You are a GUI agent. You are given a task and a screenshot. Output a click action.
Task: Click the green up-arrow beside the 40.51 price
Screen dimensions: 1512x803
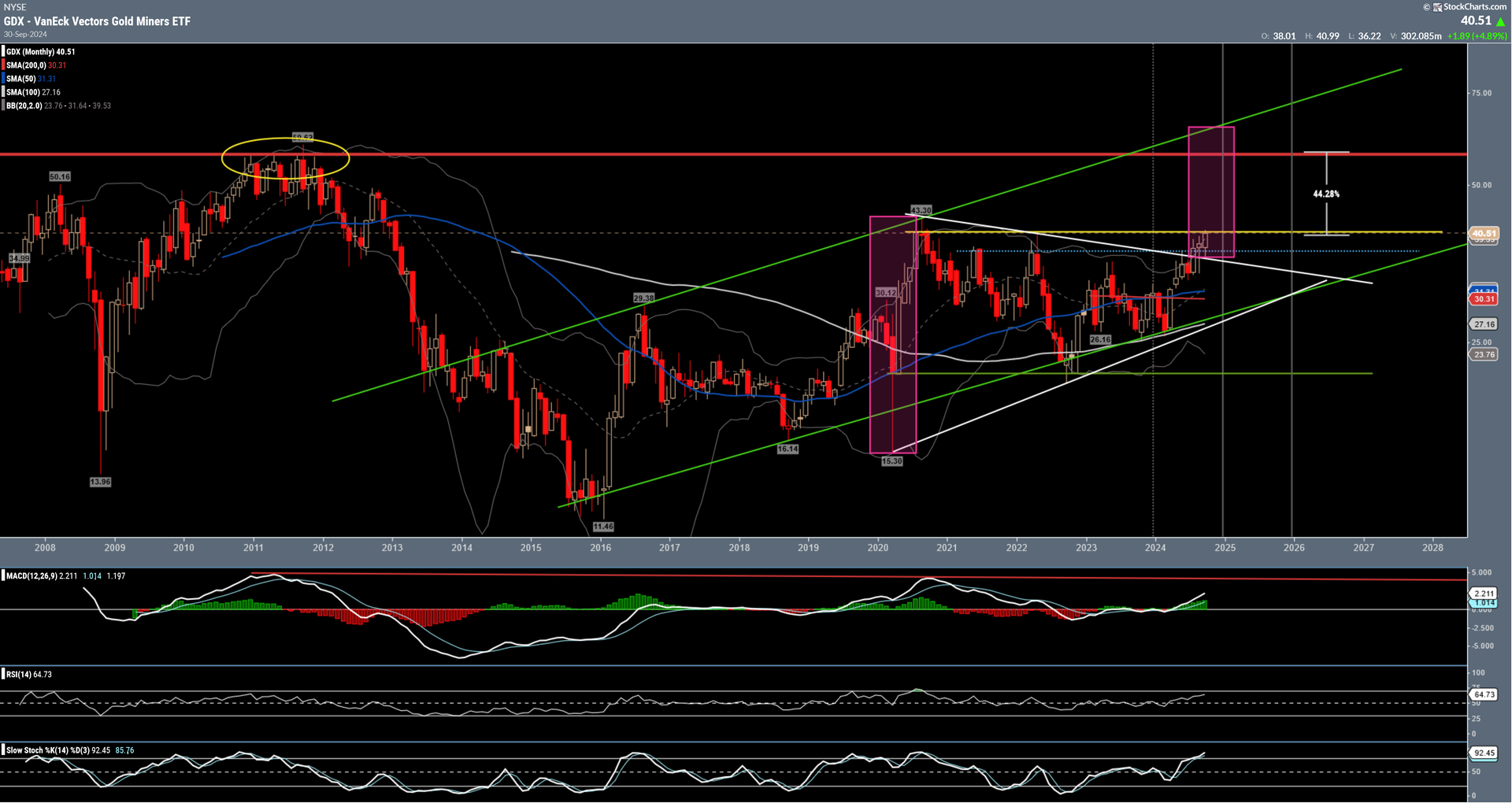(x=1501, y=21)
